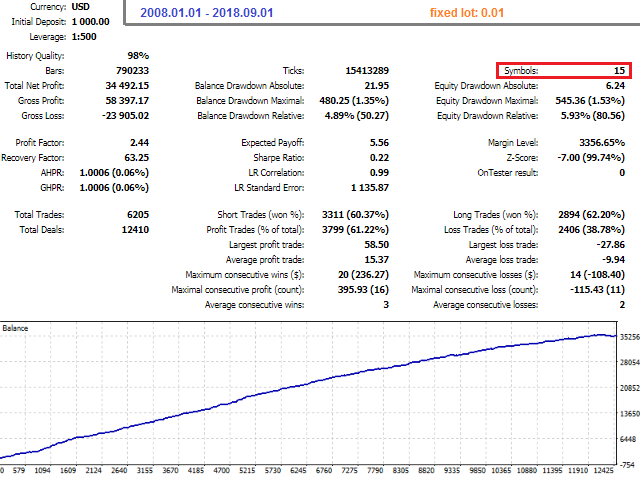Image resolution: width=640 pixels, height=480 pixels.
Task: Click the date range 2008.01.01 - 2018.09.01
Action: tap(207, 13)
